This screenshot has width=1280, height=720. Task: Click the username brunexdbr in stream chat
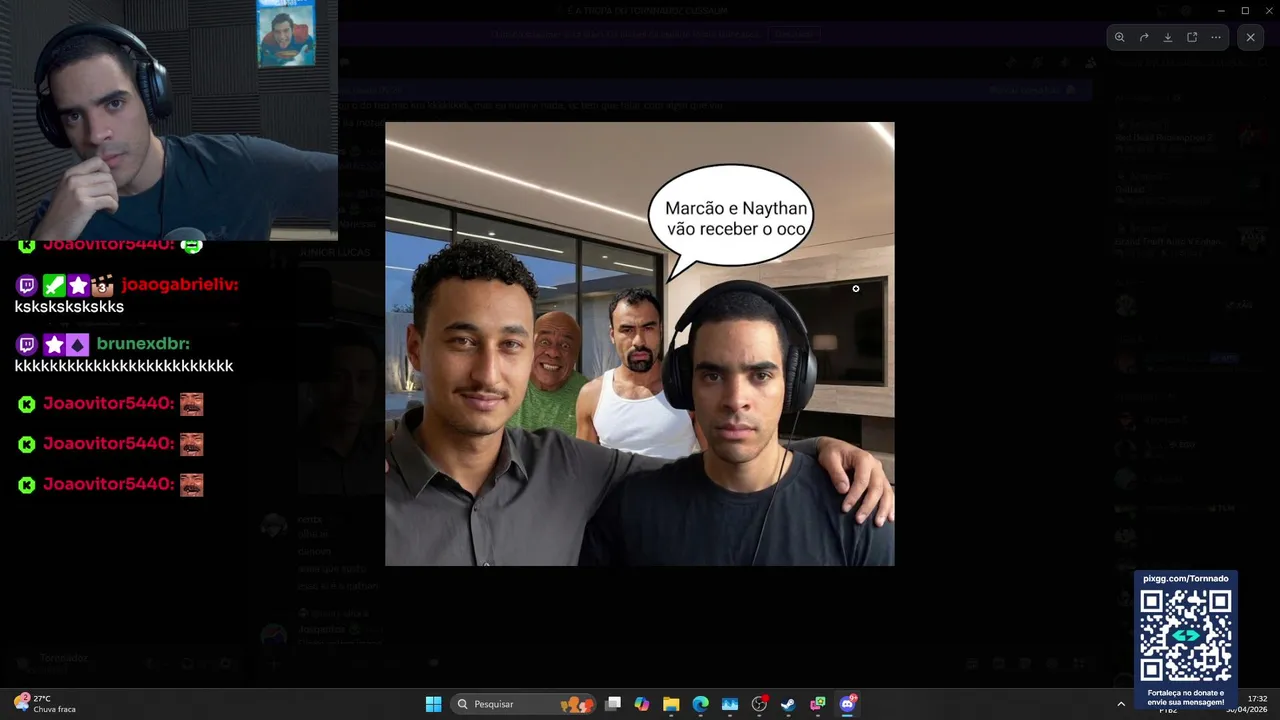[143, 344]
